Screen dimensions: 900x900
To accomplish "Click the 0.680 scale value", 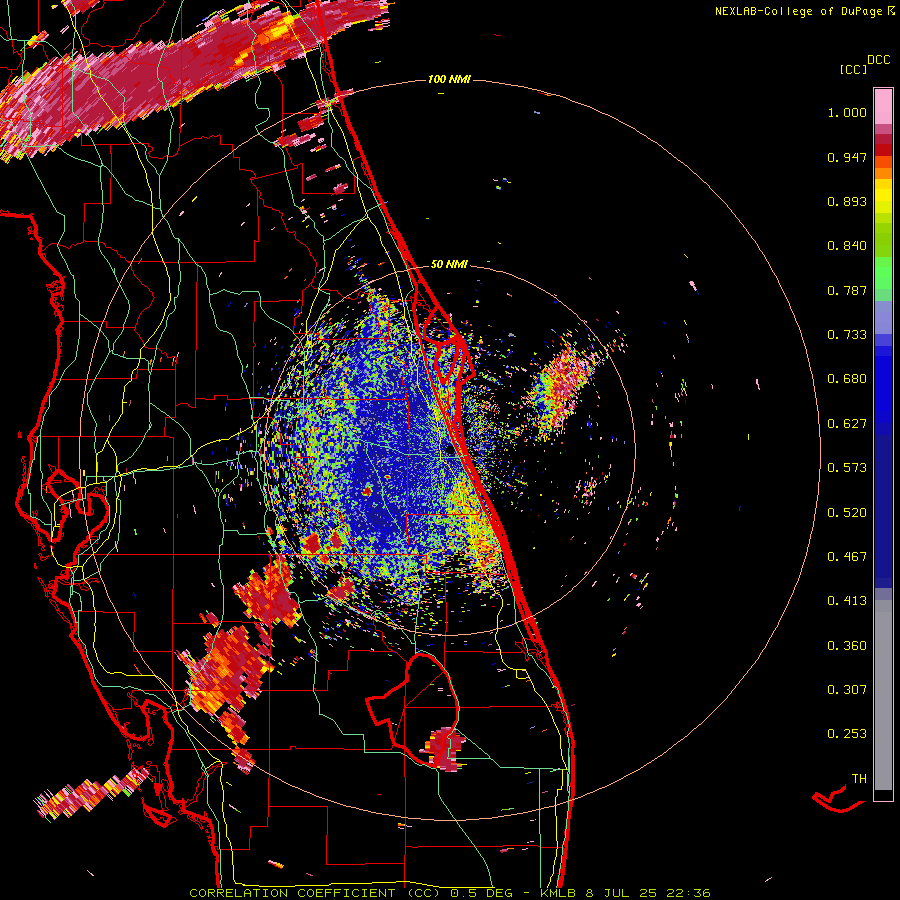I will click(847, 379).
